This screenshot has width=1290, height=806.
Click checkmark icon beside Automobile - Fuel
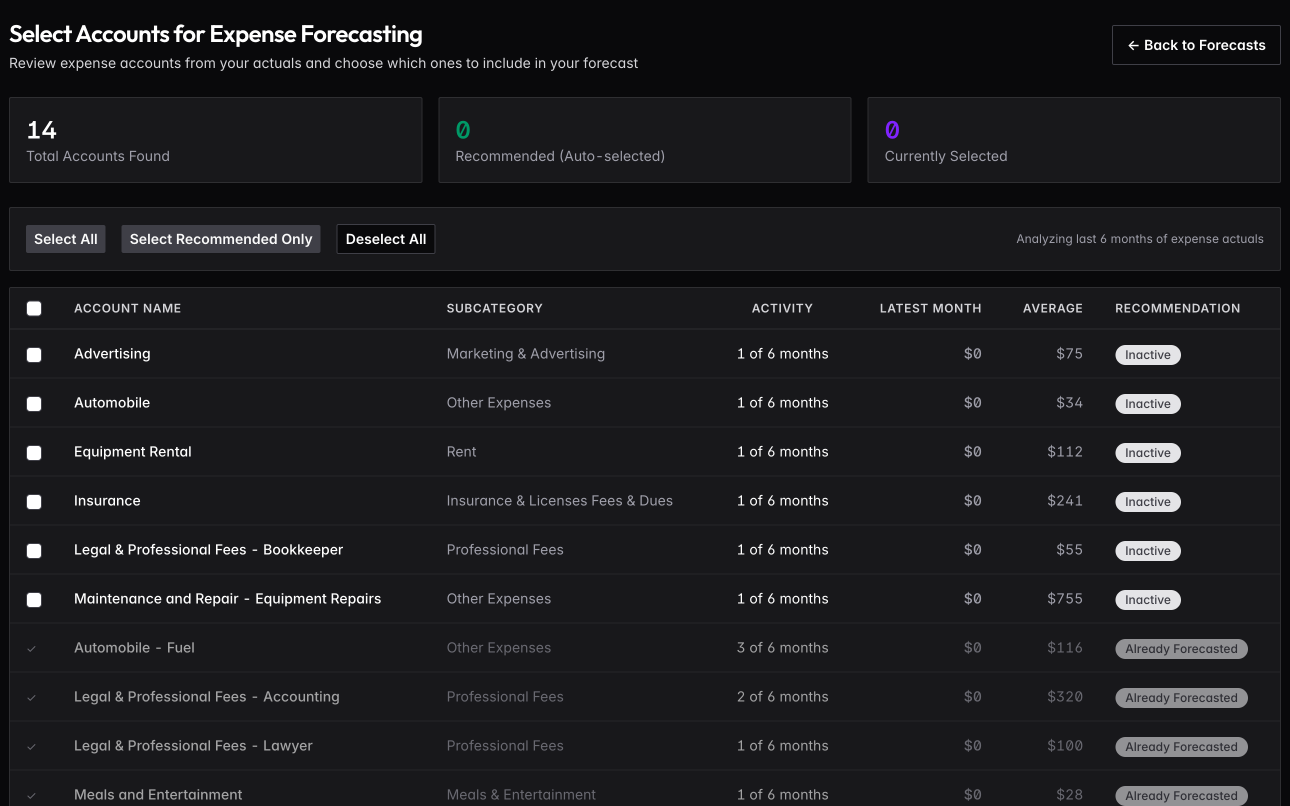click(x=32, y=649)
